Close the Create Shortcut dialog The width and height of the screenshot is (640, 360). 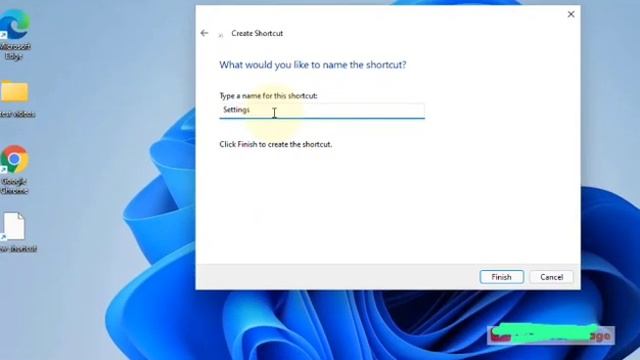pos(571,14)
